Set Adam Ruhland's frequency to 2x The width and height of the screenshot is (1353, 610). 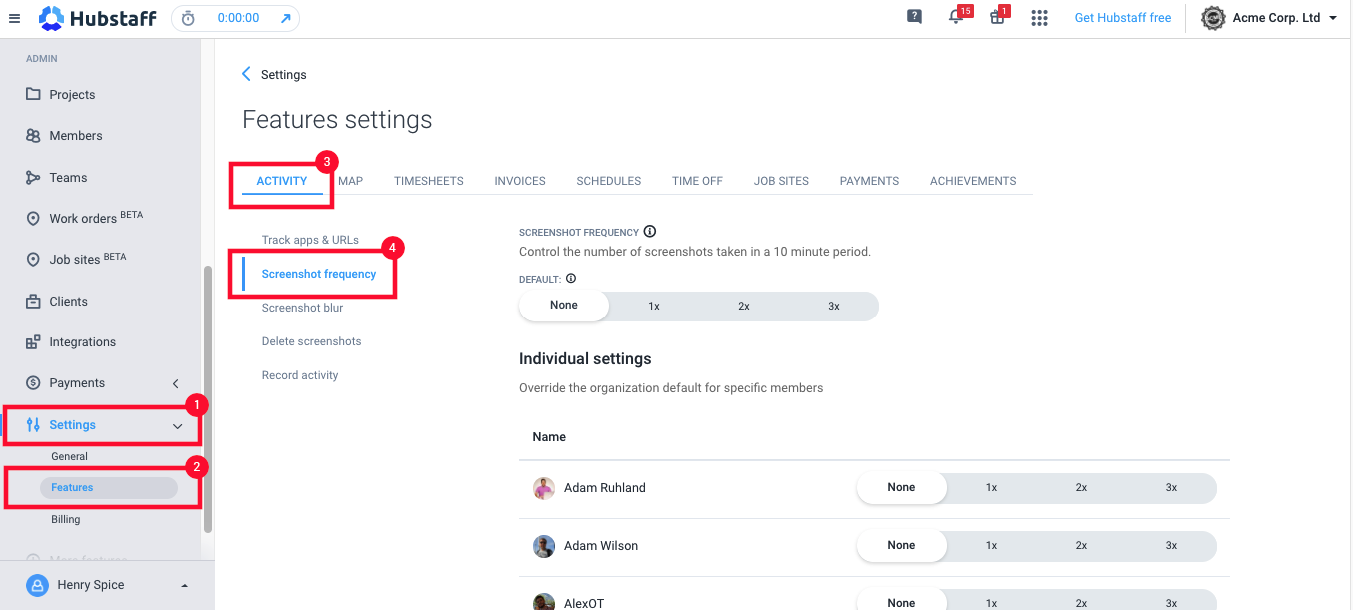click(x=1082, y=488)
